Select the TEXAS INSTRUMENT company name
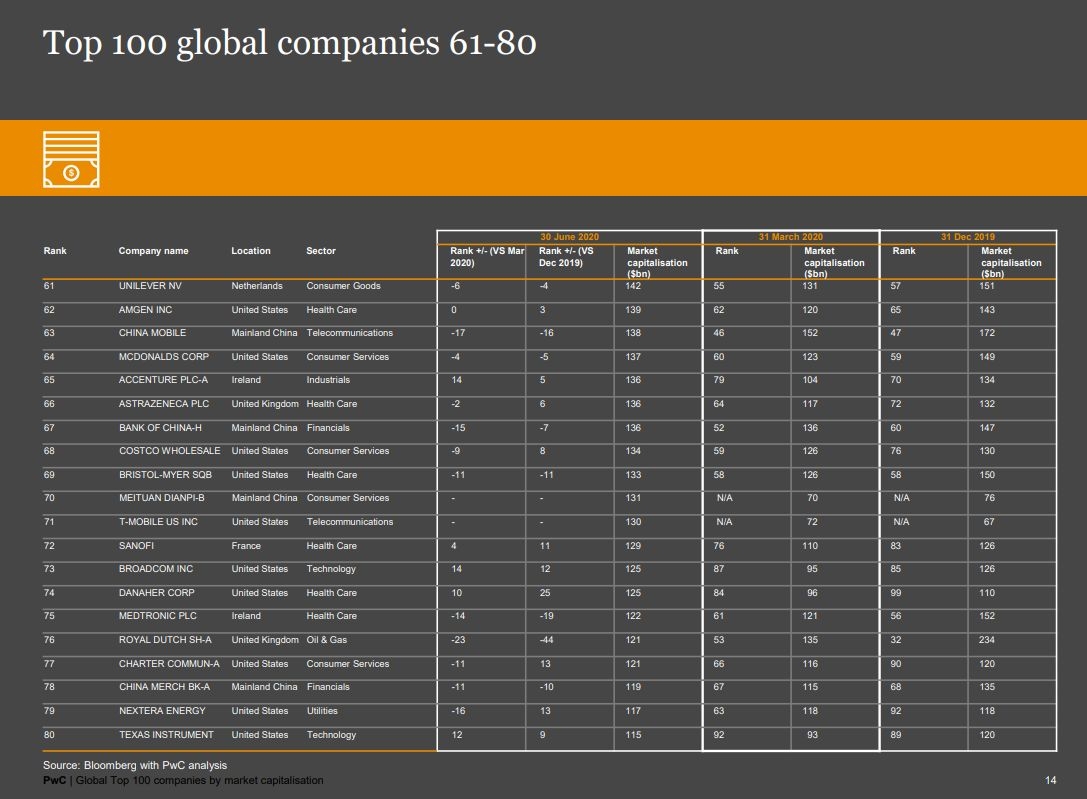 point(166,735)
